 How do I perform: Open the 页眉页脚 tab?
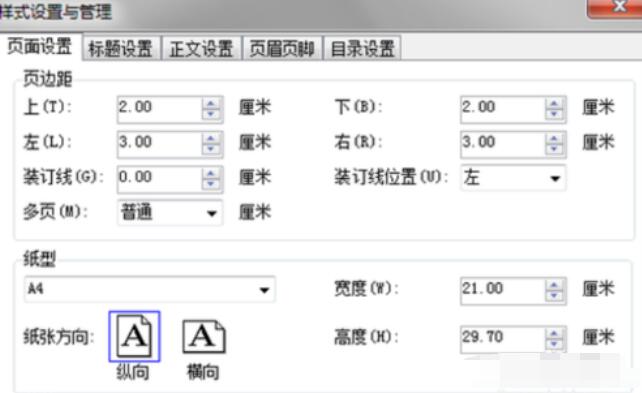(282, 48)
